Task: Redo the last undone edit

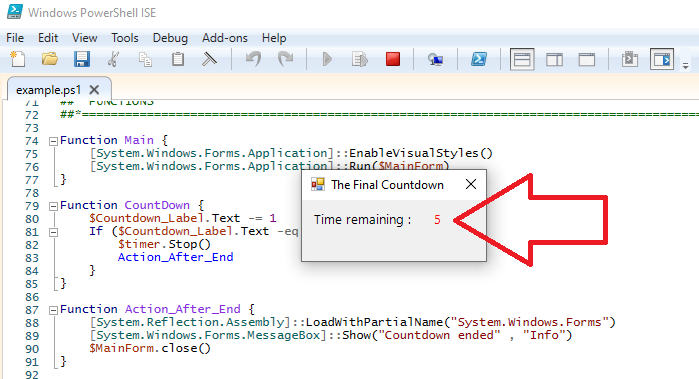Action: [x=285, y=59]
